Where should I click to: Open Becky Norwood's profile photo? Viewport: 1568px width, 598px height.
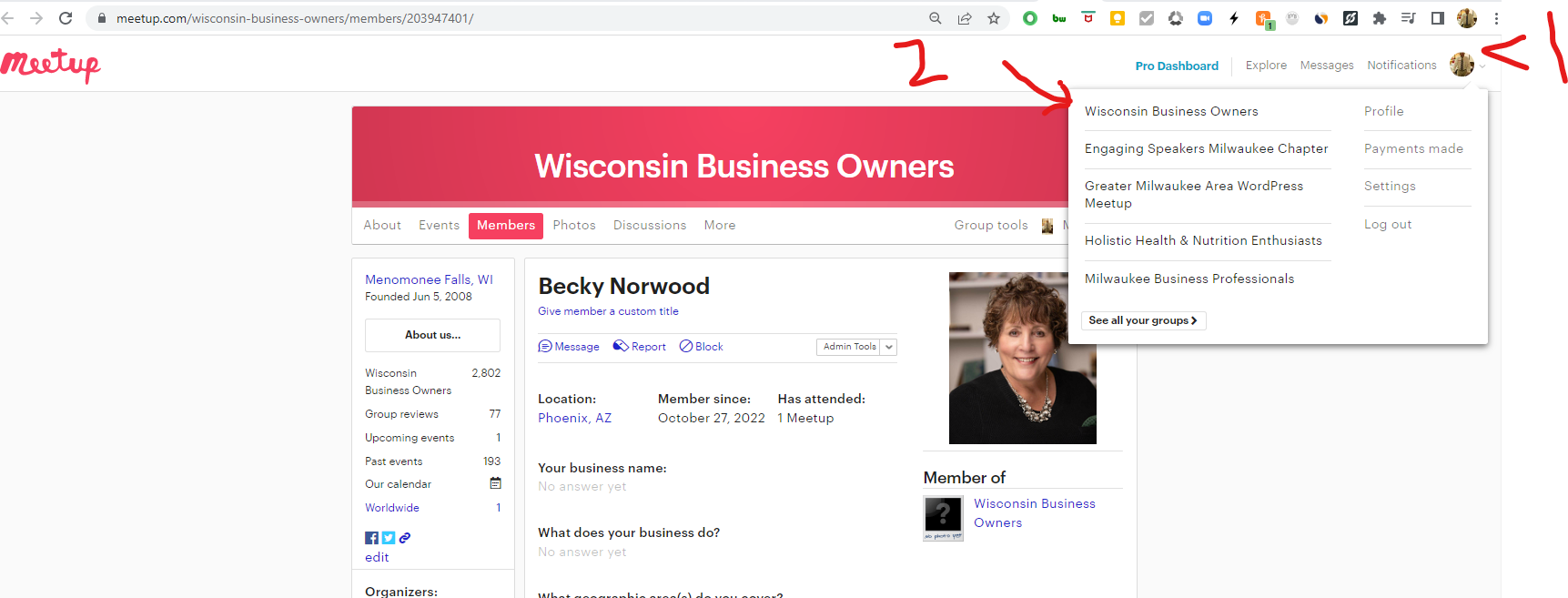(1022, 358)
